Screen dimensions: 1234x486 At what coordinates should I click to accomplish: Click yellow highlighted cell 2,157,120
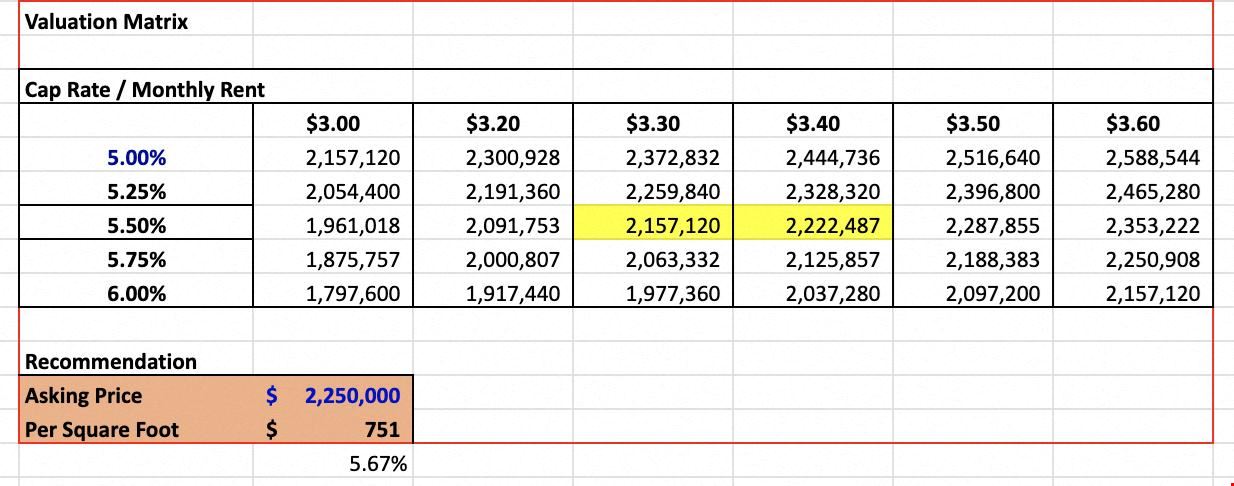click(x=653, y=226)
